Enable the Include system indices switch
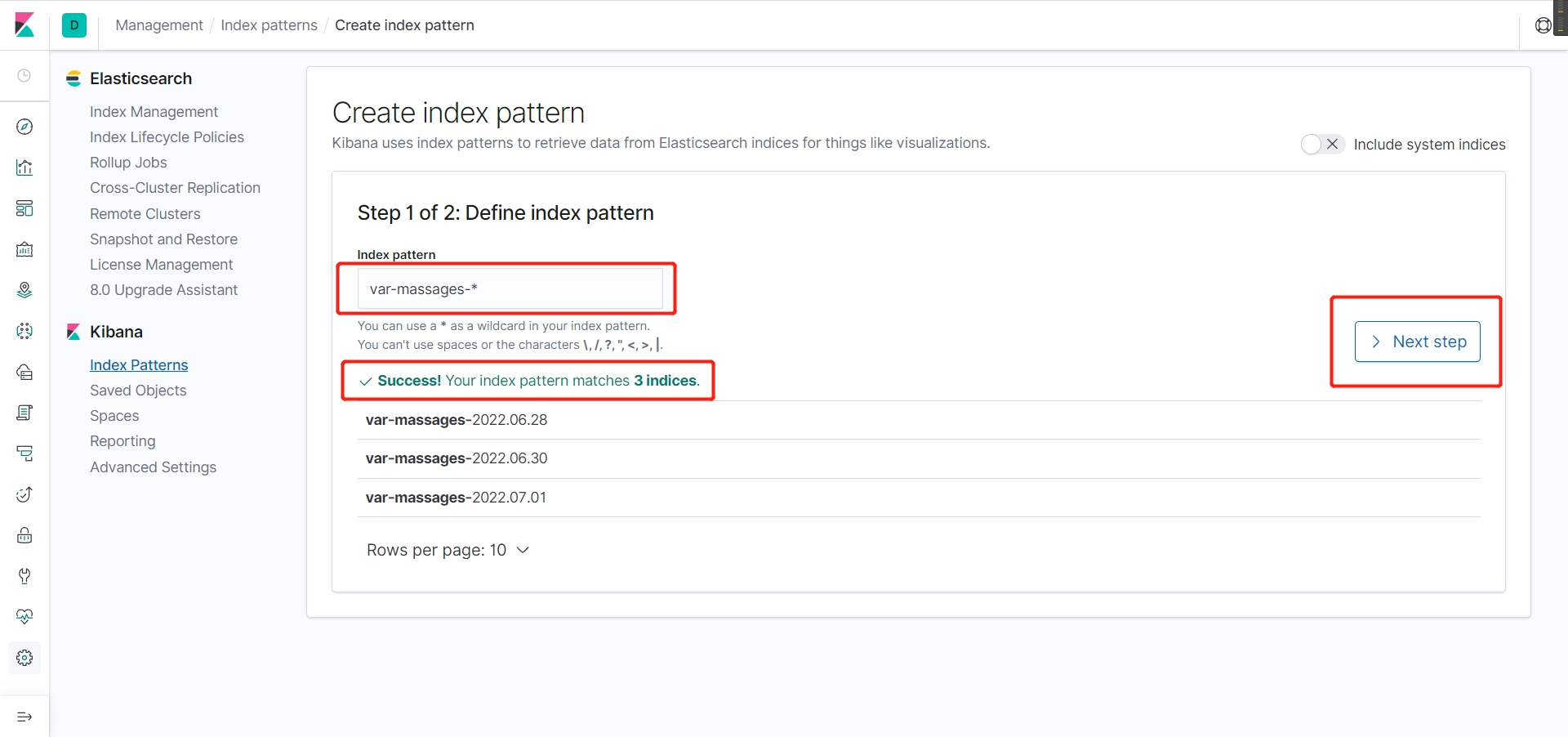The height and width of the screenshot is (737, 1568). pos(1321,145)
